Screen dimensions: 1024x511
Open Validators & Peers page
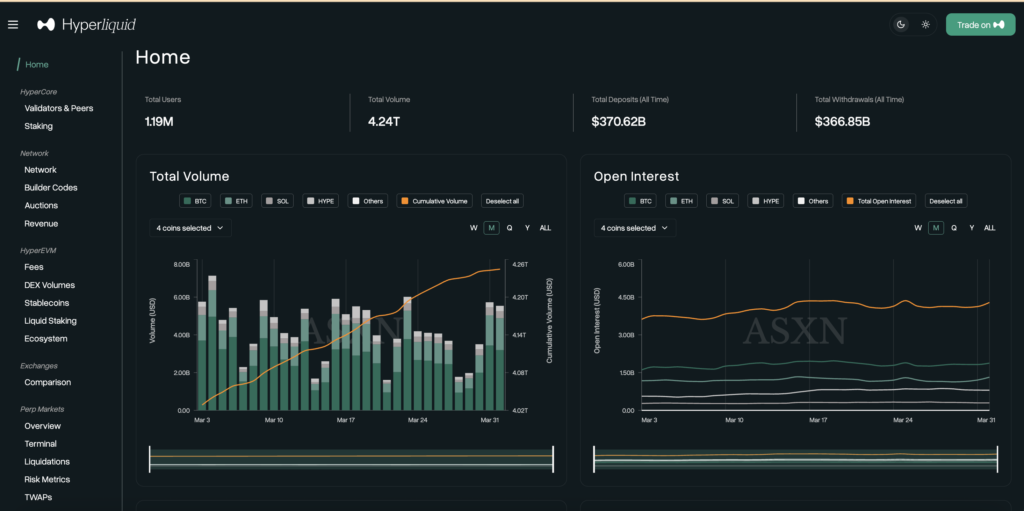pyautogui.click(x=59, y=108)
